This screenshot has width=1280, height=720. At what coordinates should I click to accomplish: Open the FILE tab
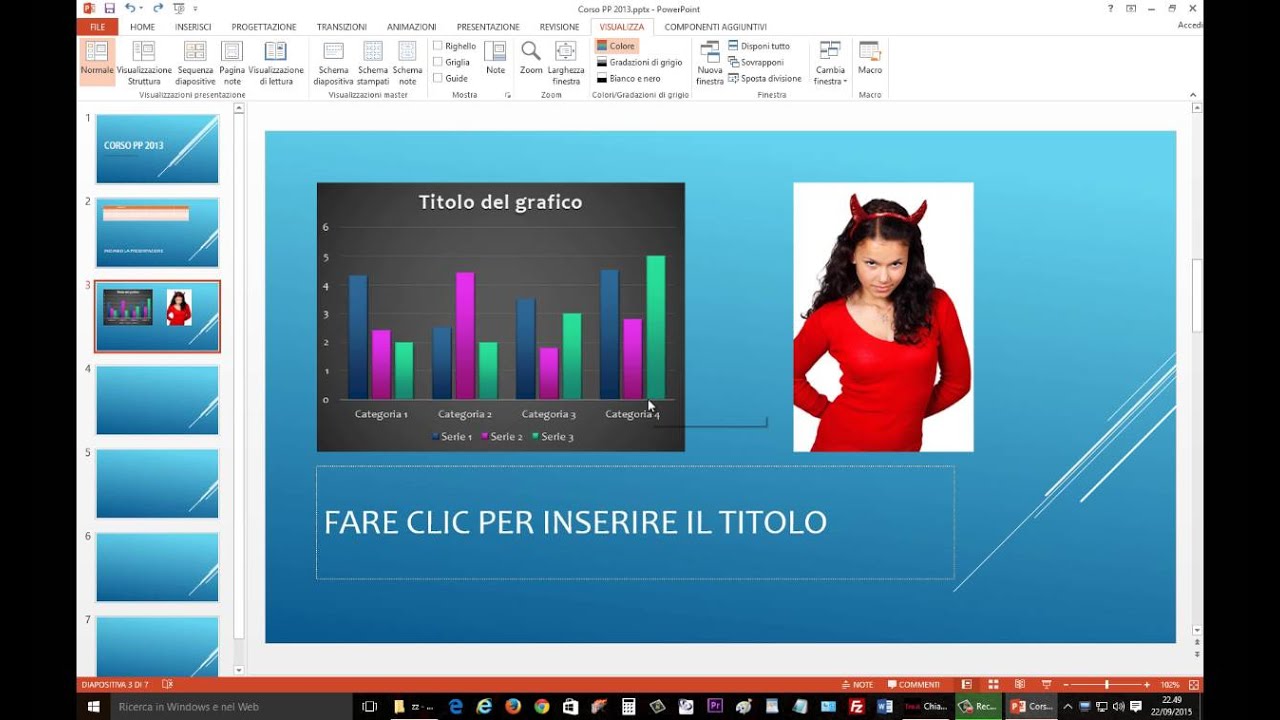click(97, 27)
